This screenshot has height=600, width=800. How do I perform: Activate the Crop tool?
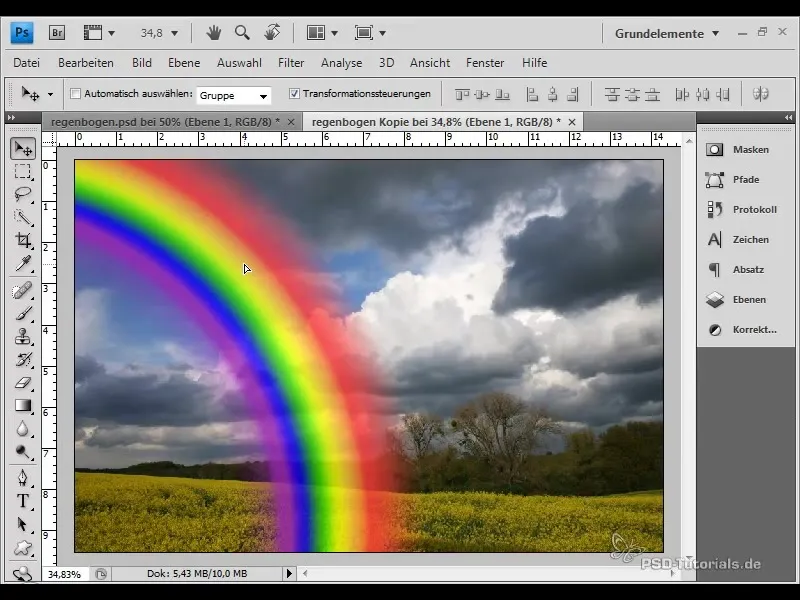tap(23, 240)
